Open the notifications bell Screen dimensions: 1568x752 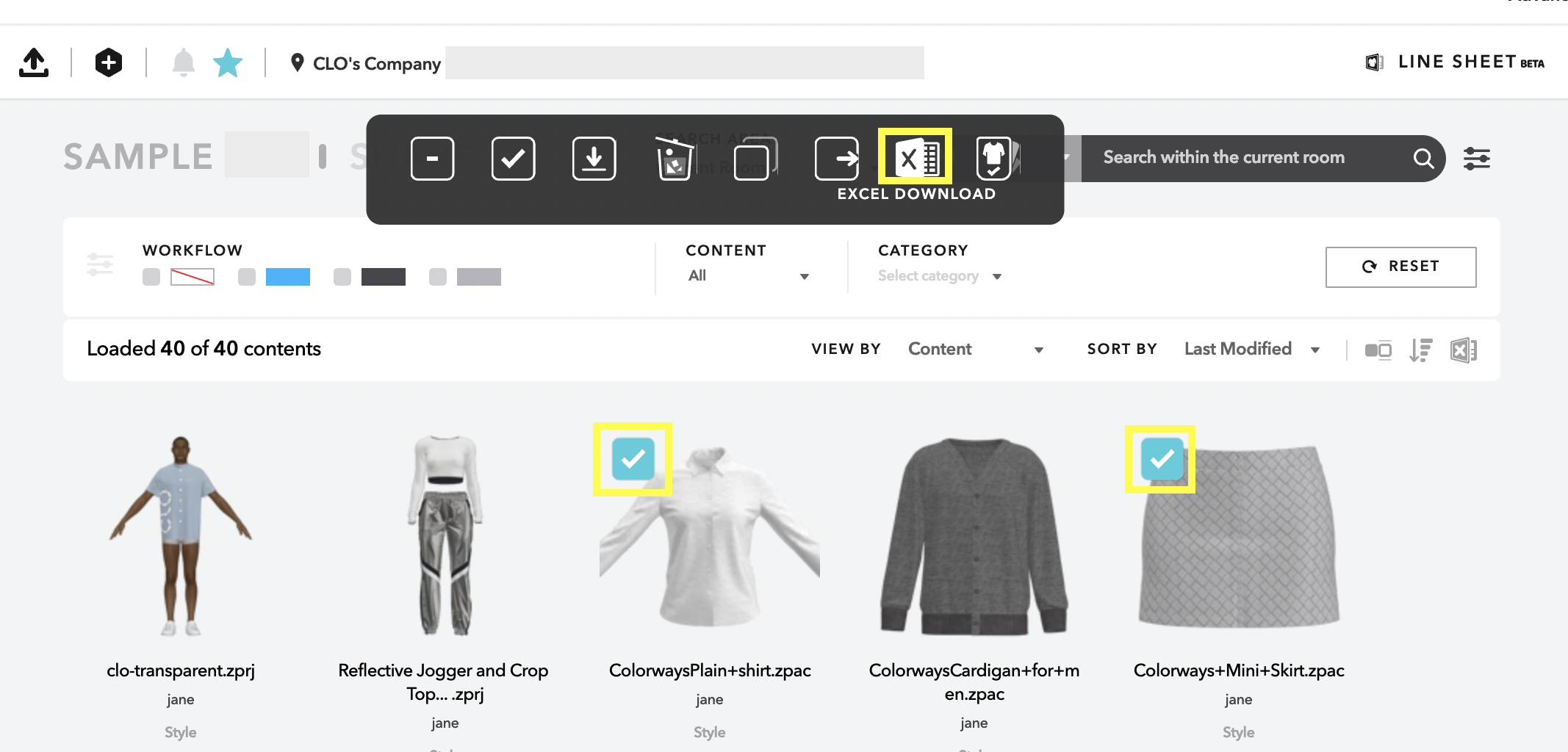[184, 62]
